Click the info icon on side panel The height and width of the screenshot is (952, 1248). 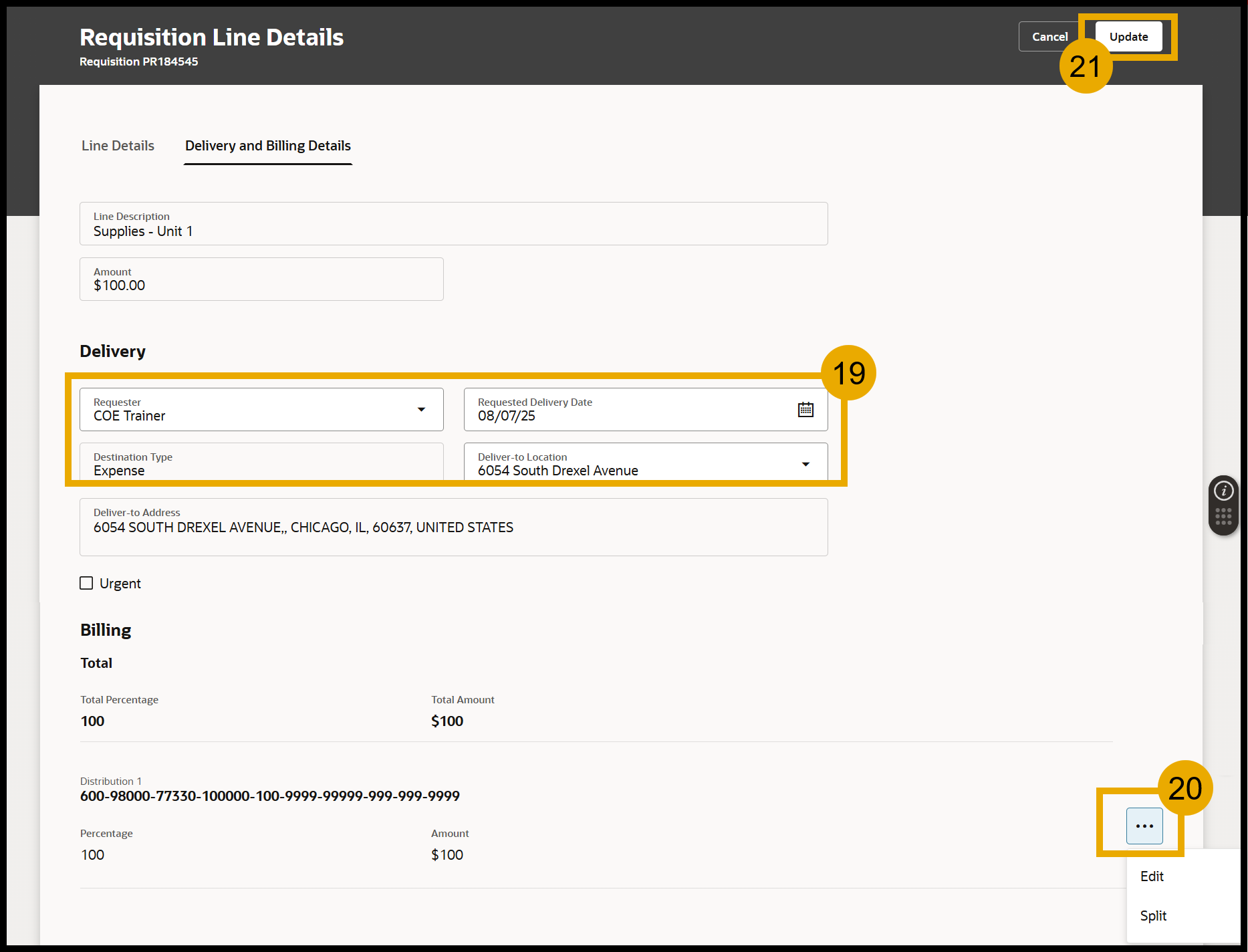(1223, 491)
